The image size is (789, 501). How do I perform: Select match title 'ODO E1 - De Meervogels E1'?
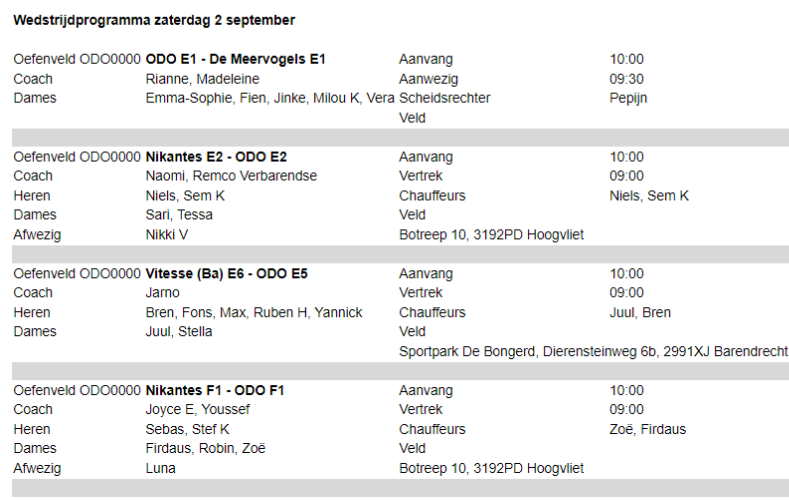tap(236, 60)
